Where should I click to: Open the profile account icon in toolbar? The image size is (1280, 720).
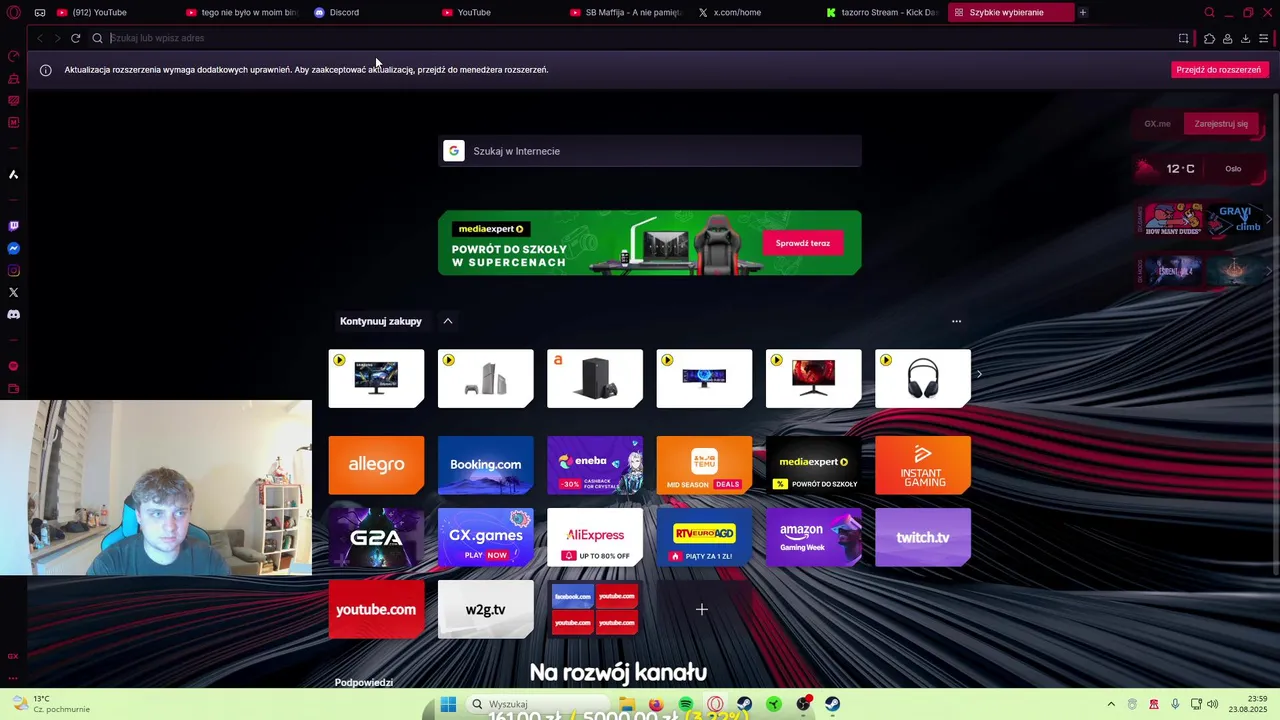[x=1227, y=38]
